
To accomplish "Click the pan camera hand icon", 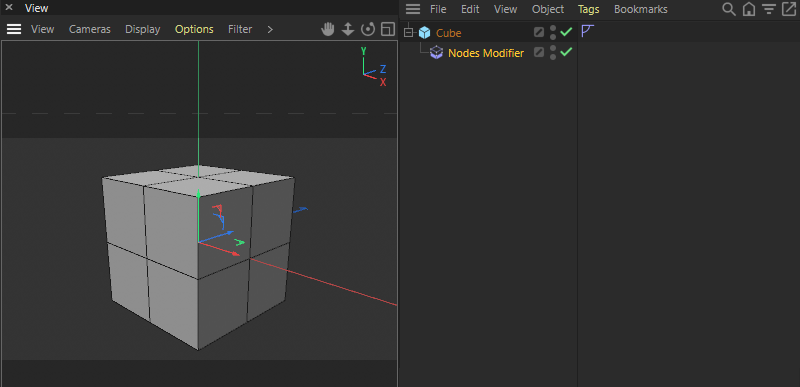I will coord(328,30).
